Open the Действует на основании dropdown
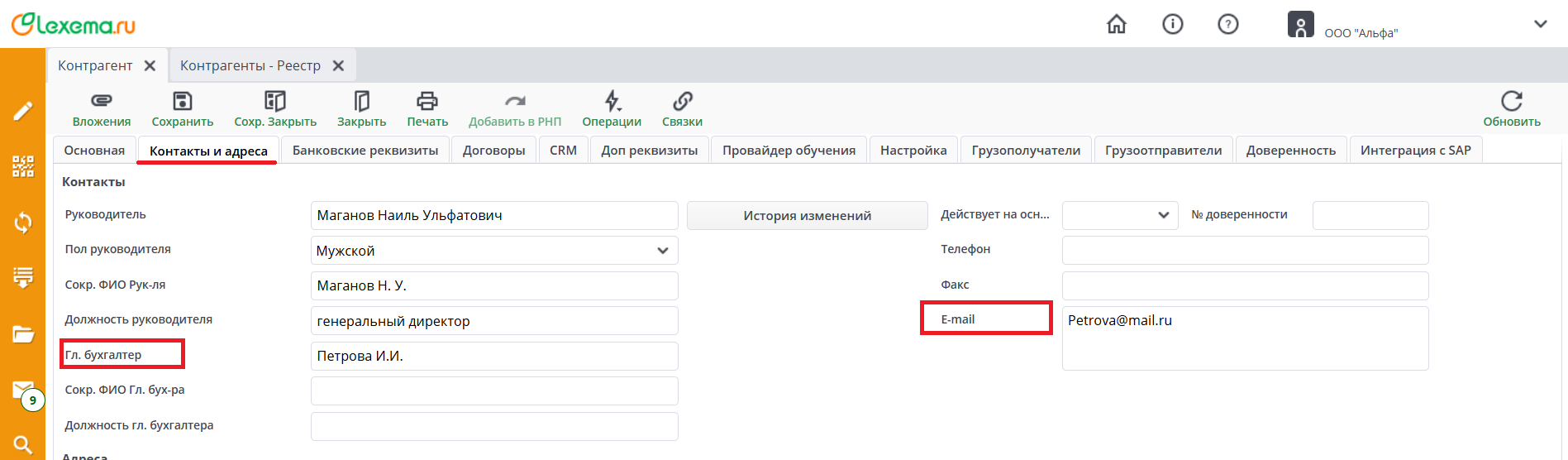The image size is (1568, 460). pos(1163,215)
